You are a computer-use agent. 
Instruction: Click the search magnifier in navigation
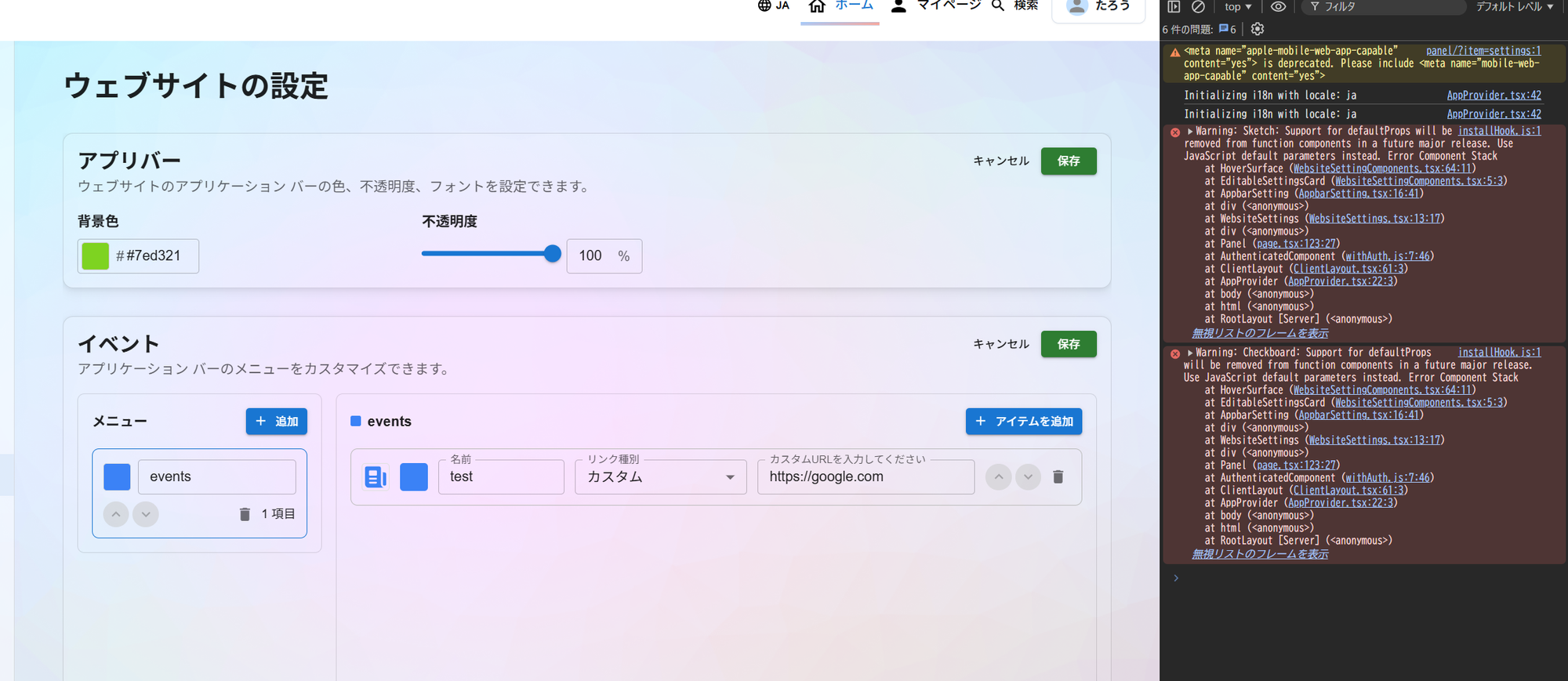[x=998, y=6]
